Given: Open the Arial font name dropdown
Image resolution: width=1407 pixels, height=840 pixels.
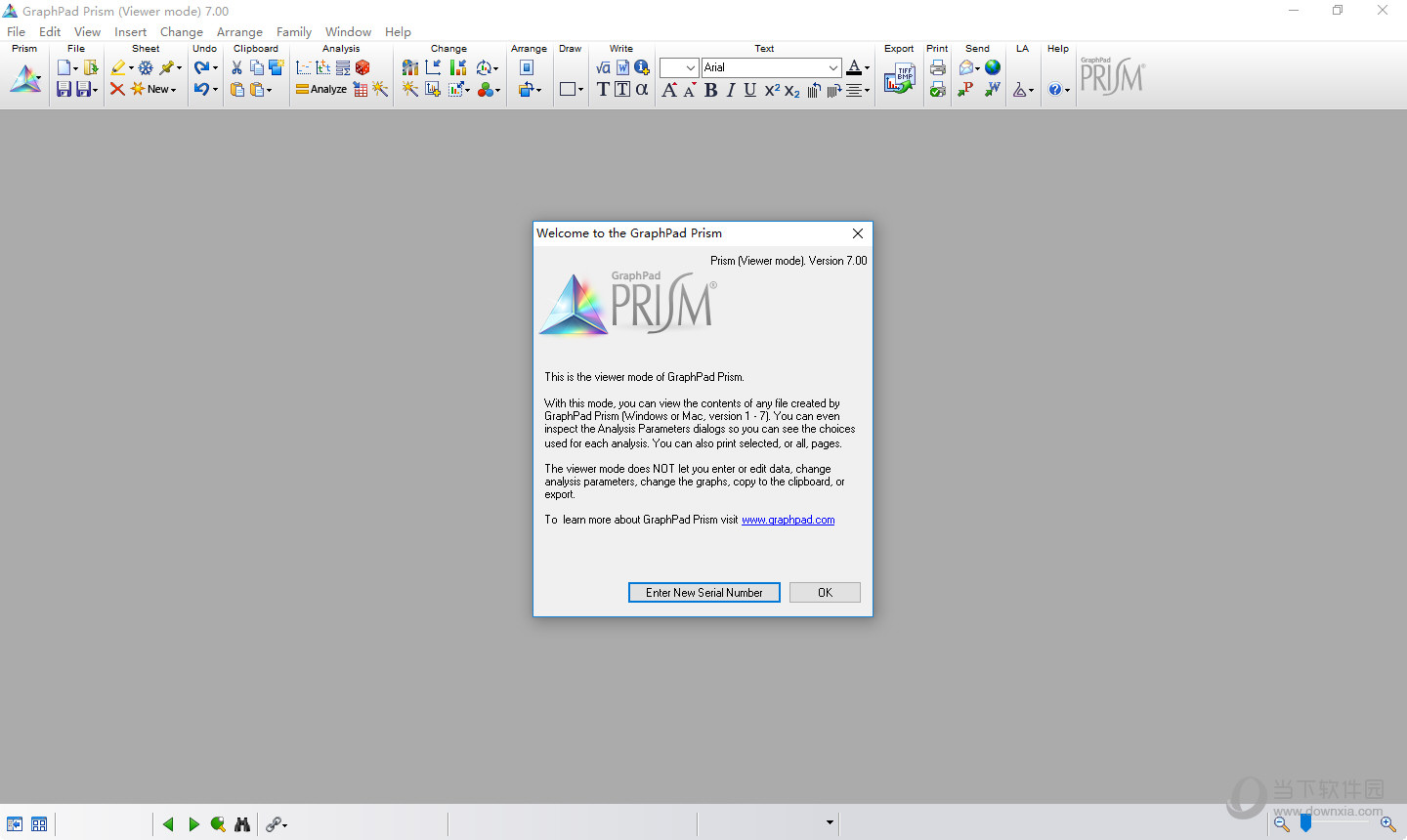Looking at the screenshot, I should point(833,67).
